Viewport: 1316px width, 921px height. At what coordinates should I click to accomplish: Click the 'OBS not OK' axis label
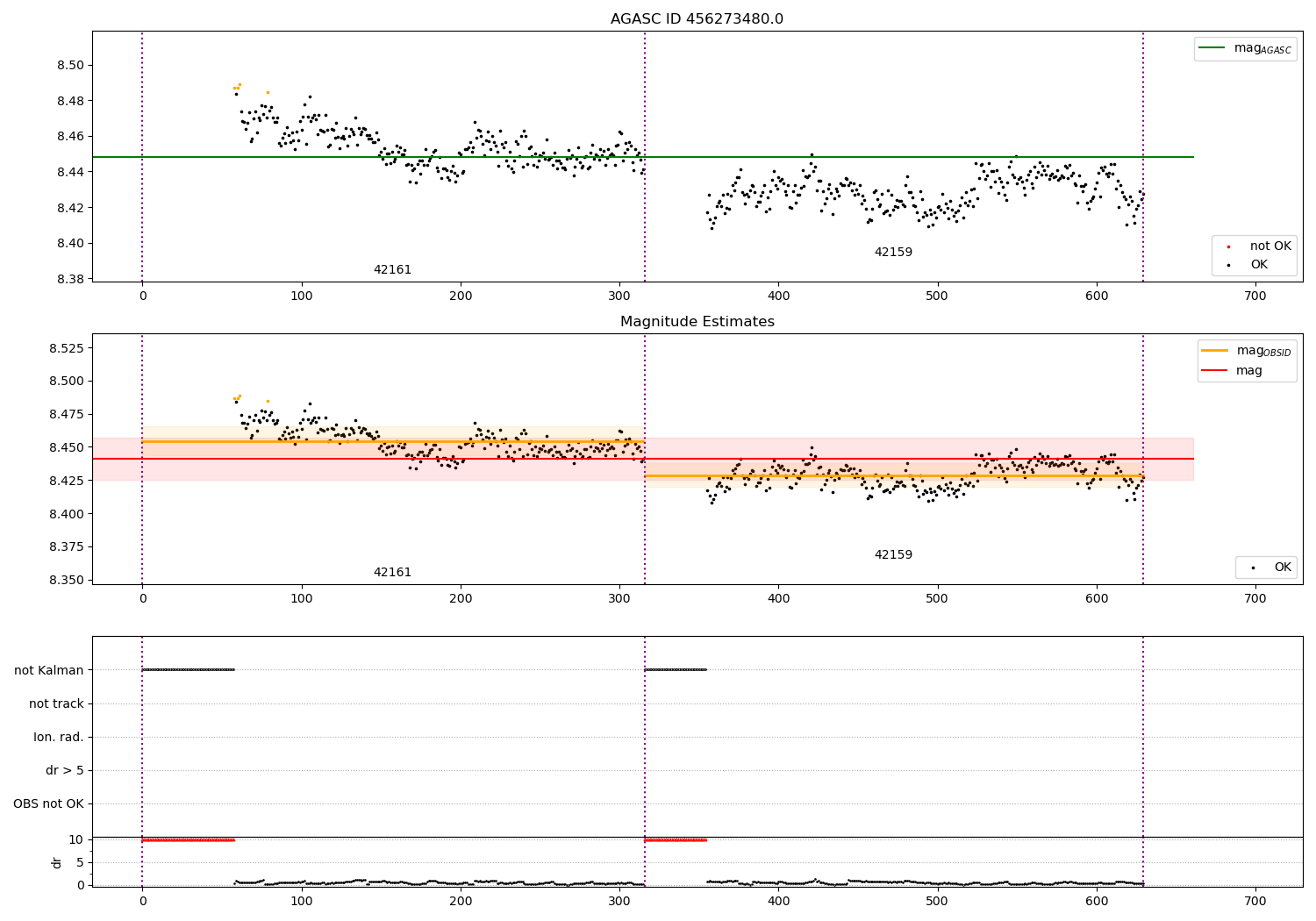pyautogui.click(x=48, y=803)
